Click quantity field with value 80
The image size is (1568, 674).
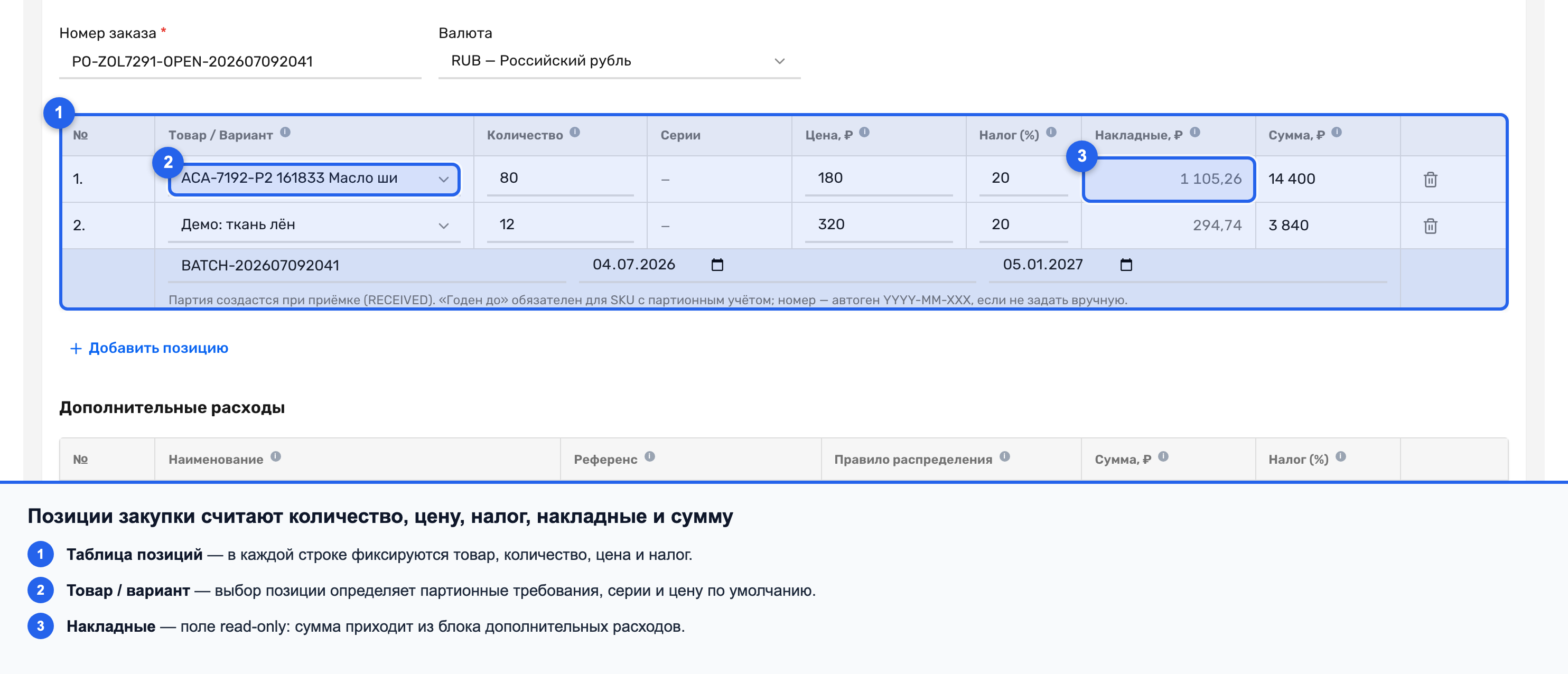click(560, 179)
